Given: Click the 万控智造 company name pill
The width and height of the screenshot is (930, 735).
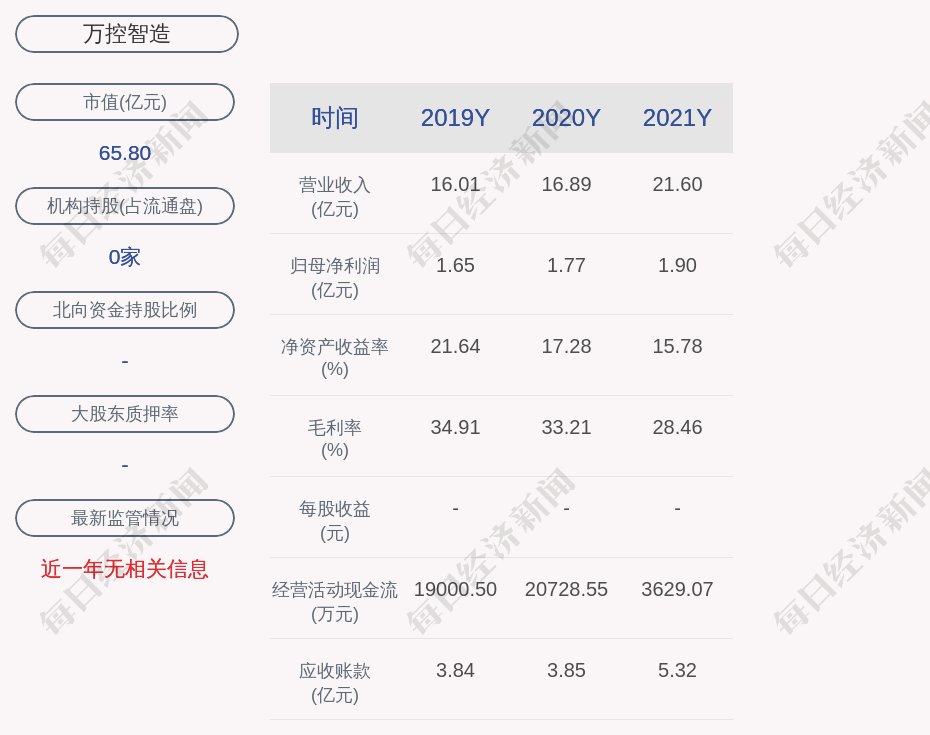Looking at the screenshot, I should click(x=127, y=34).
